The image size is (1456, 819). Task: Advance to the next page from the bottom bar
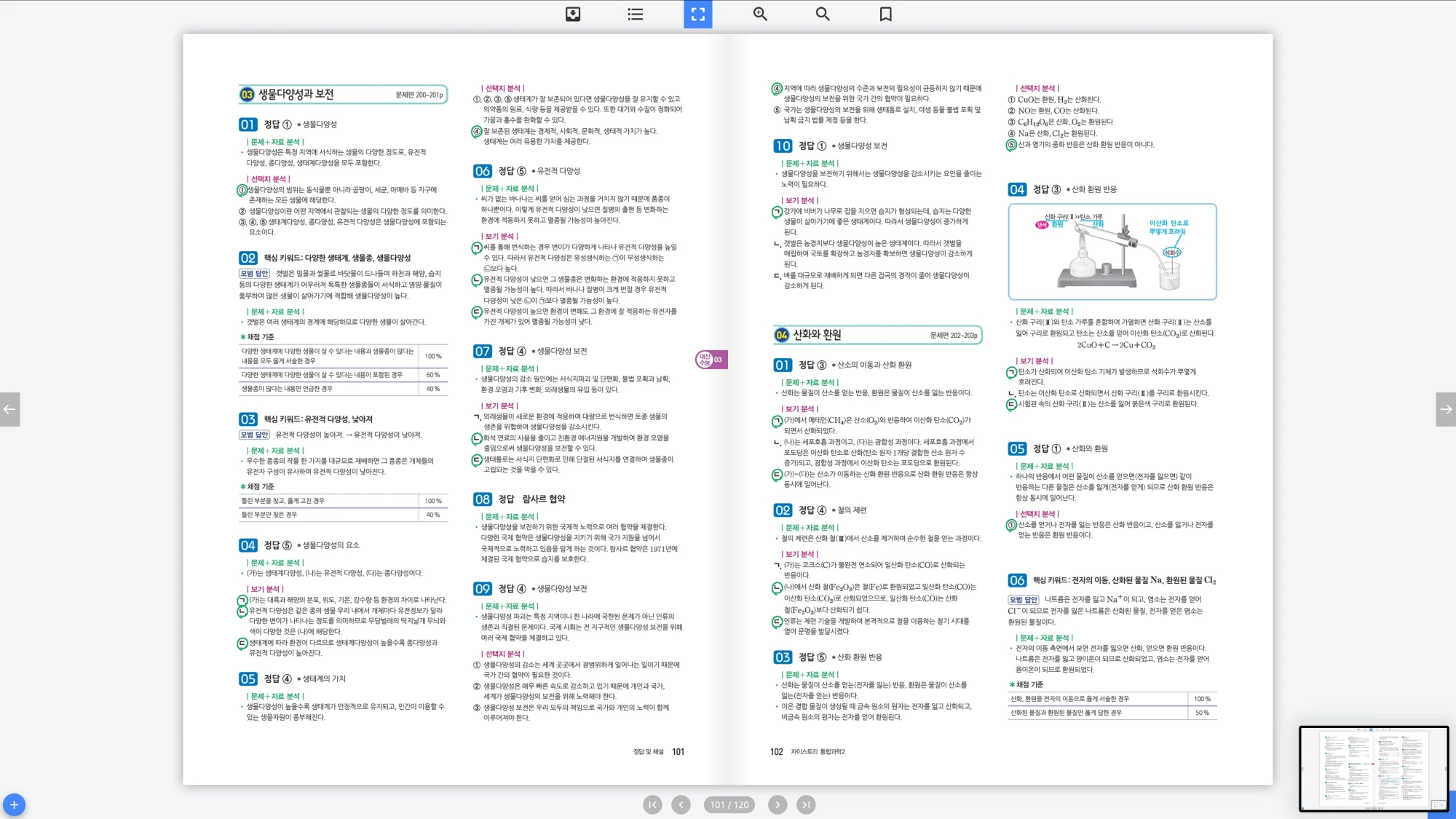(778, 804)
